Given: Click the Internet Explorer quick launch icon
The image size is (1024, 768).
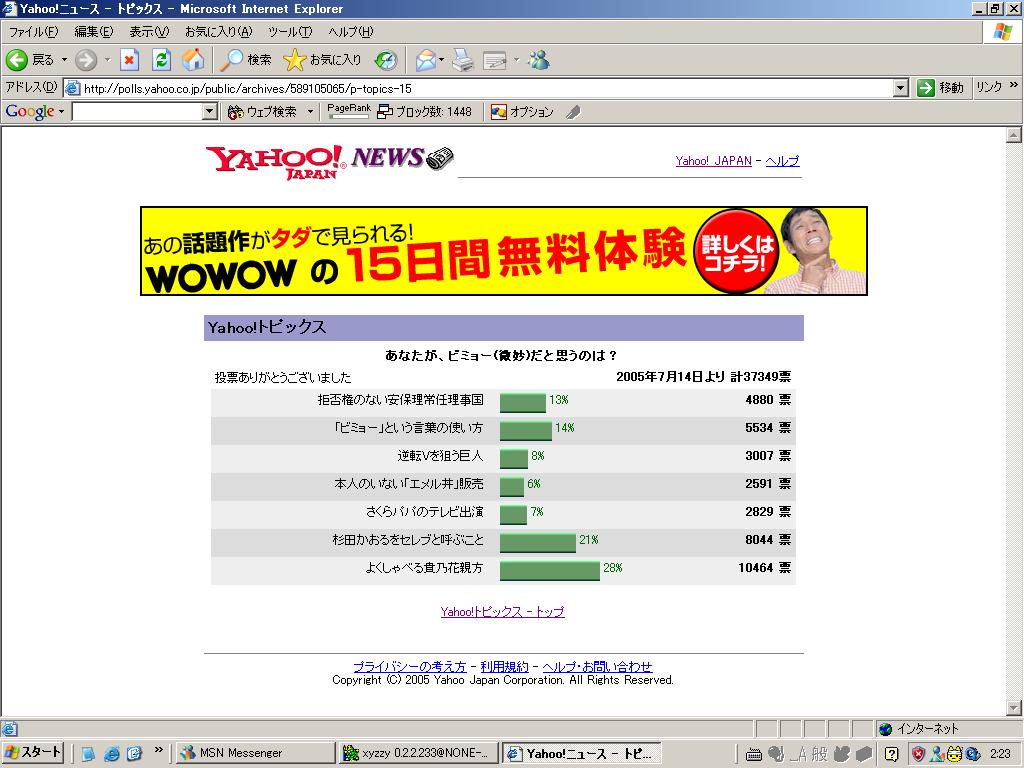Looking at the screenshot, I should point(112,753).
